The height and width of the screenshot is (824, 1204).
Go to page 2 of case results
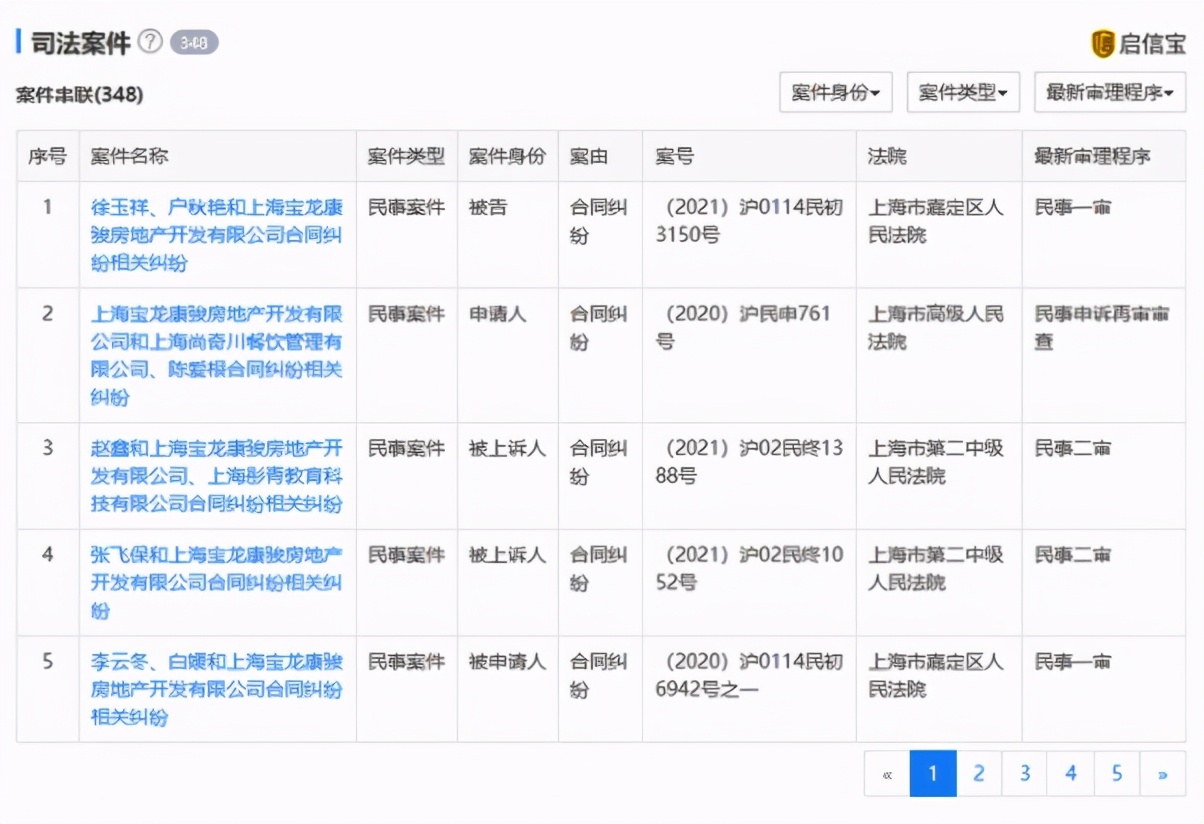click(978, 773)
